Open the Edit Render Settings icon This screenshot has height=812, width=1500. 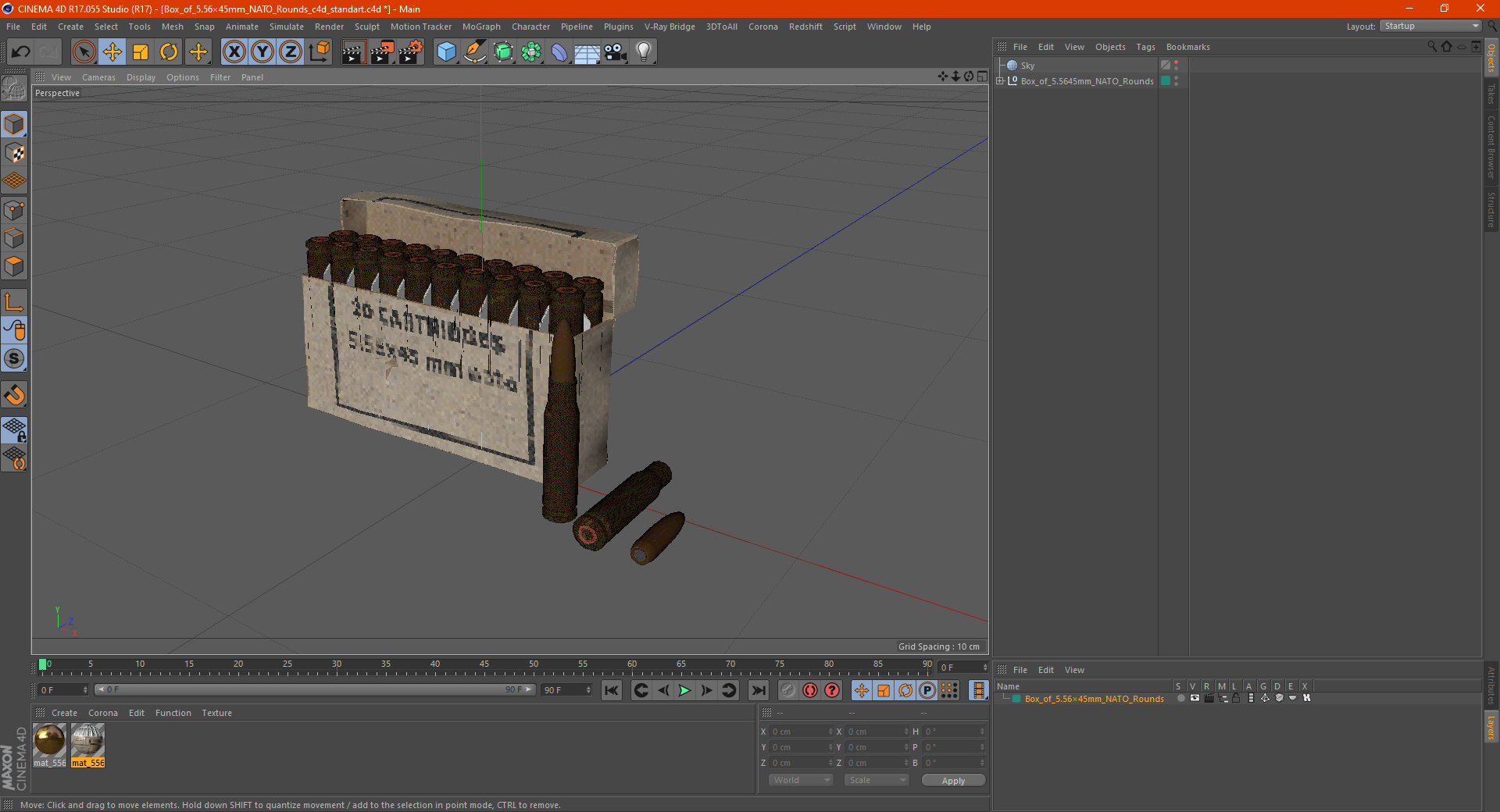click(411, 52)
